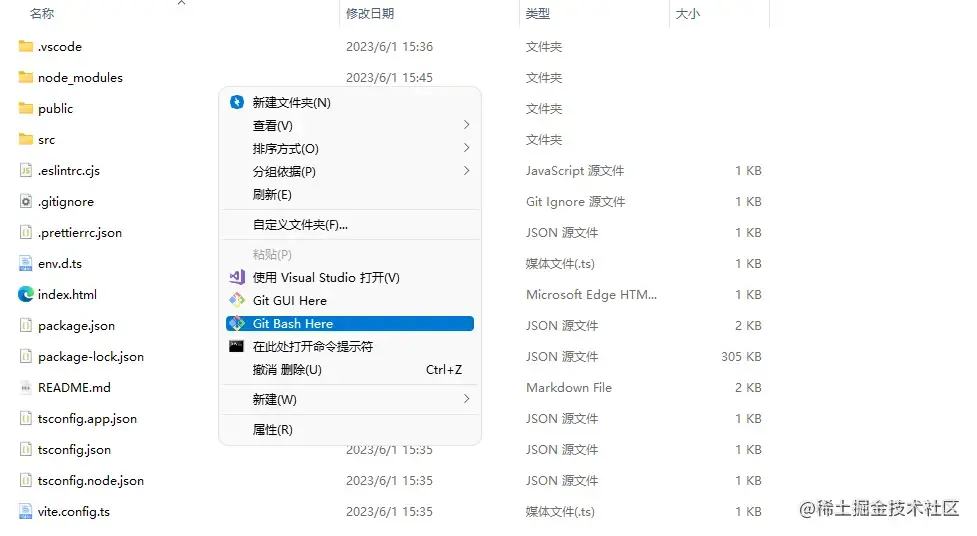Click the .prettierrc.json file icon
This screenshot has height=536, width=977.
click(26, 232)
